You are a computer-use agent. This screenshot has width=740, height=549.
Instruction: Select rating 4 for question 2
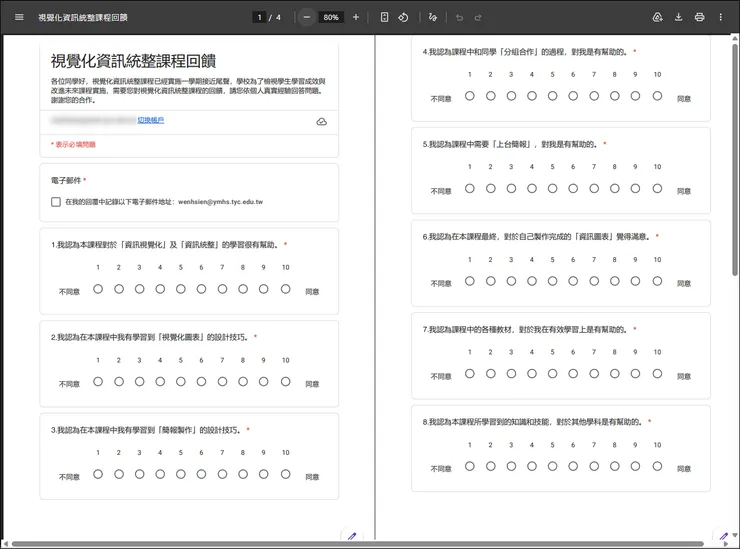point(160,381)
